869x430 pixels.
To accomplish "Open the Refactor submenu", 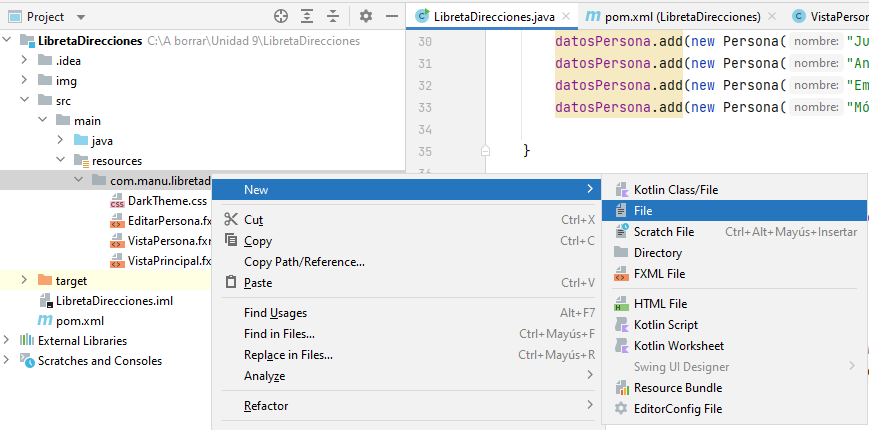I will coord(407,406).
